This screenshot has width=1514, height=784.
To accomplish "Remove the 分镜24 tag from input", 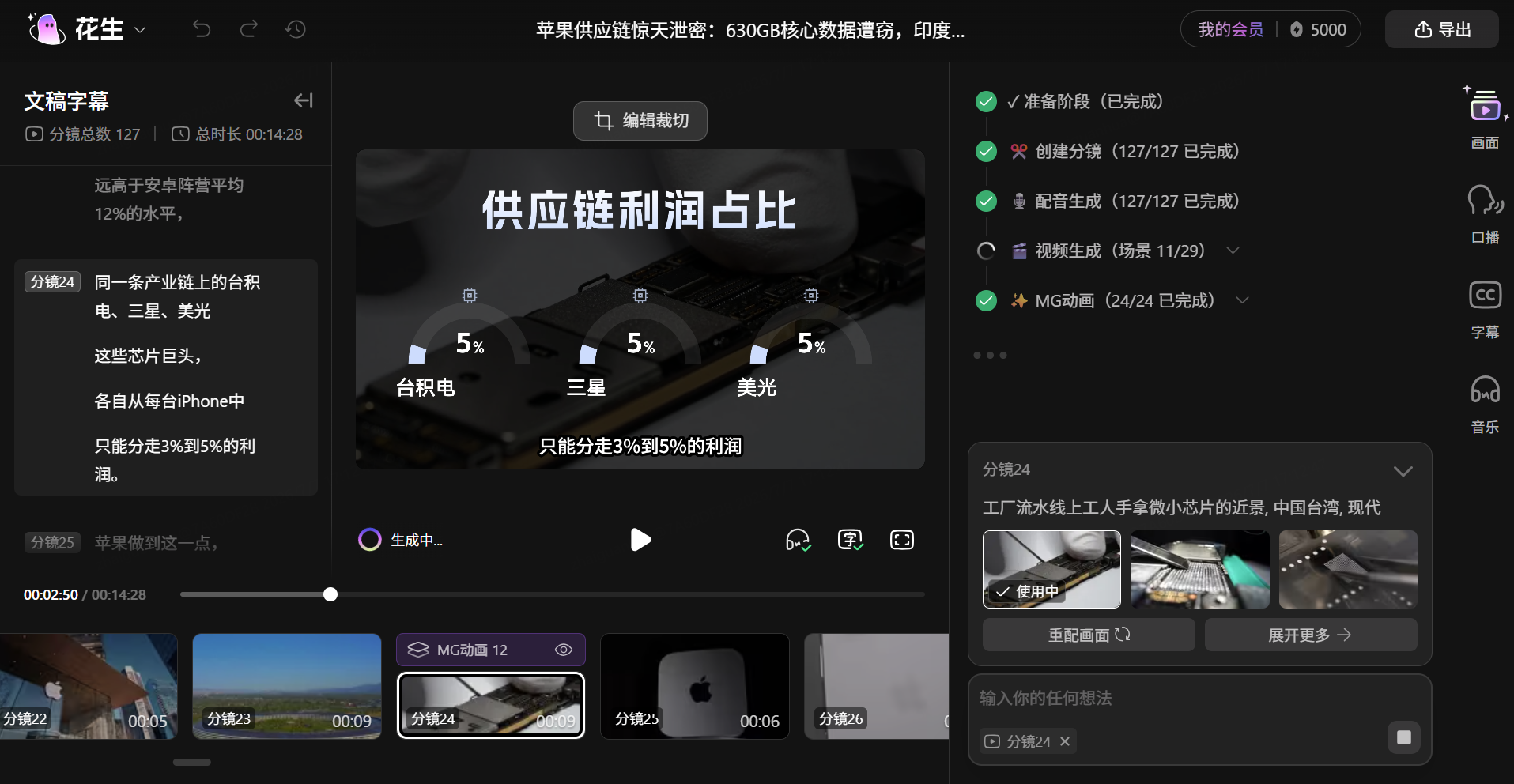I will [x=1065, y=741].
